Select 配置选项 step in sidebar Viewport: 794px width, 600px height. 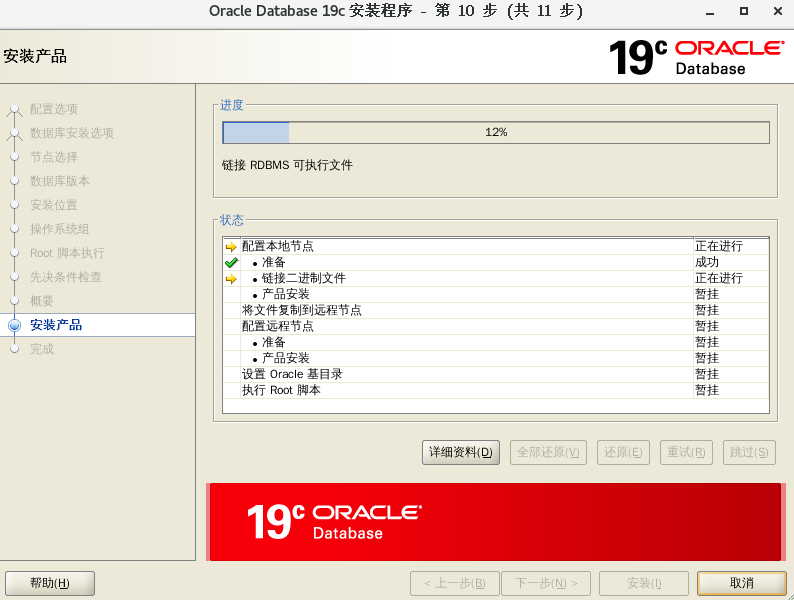(x=54, y=109)
